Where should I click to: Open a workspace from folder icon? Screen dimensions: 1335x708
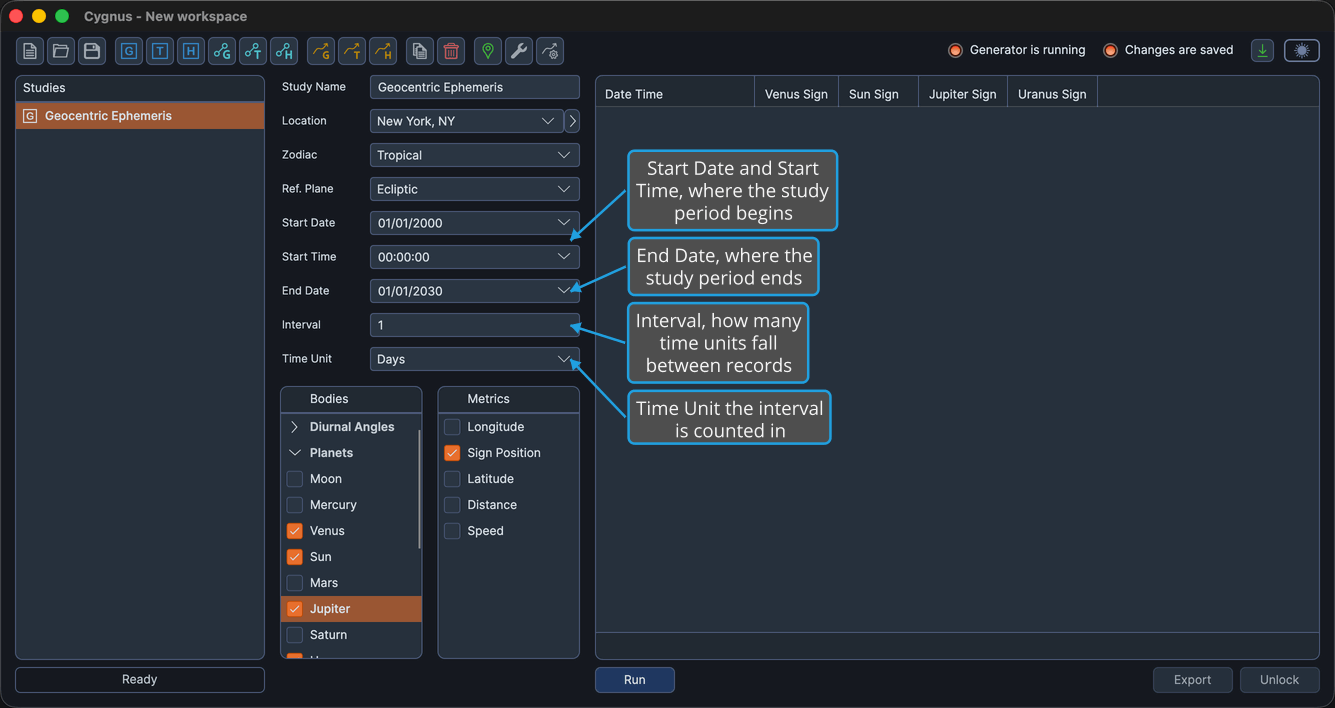point(61,51)
